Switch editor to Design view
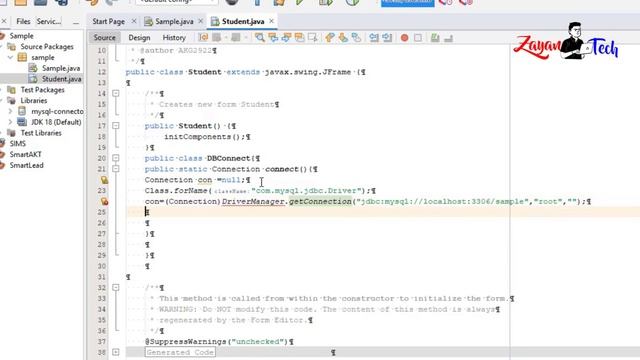This screenshot has width=640, height=360. [139, 38]
